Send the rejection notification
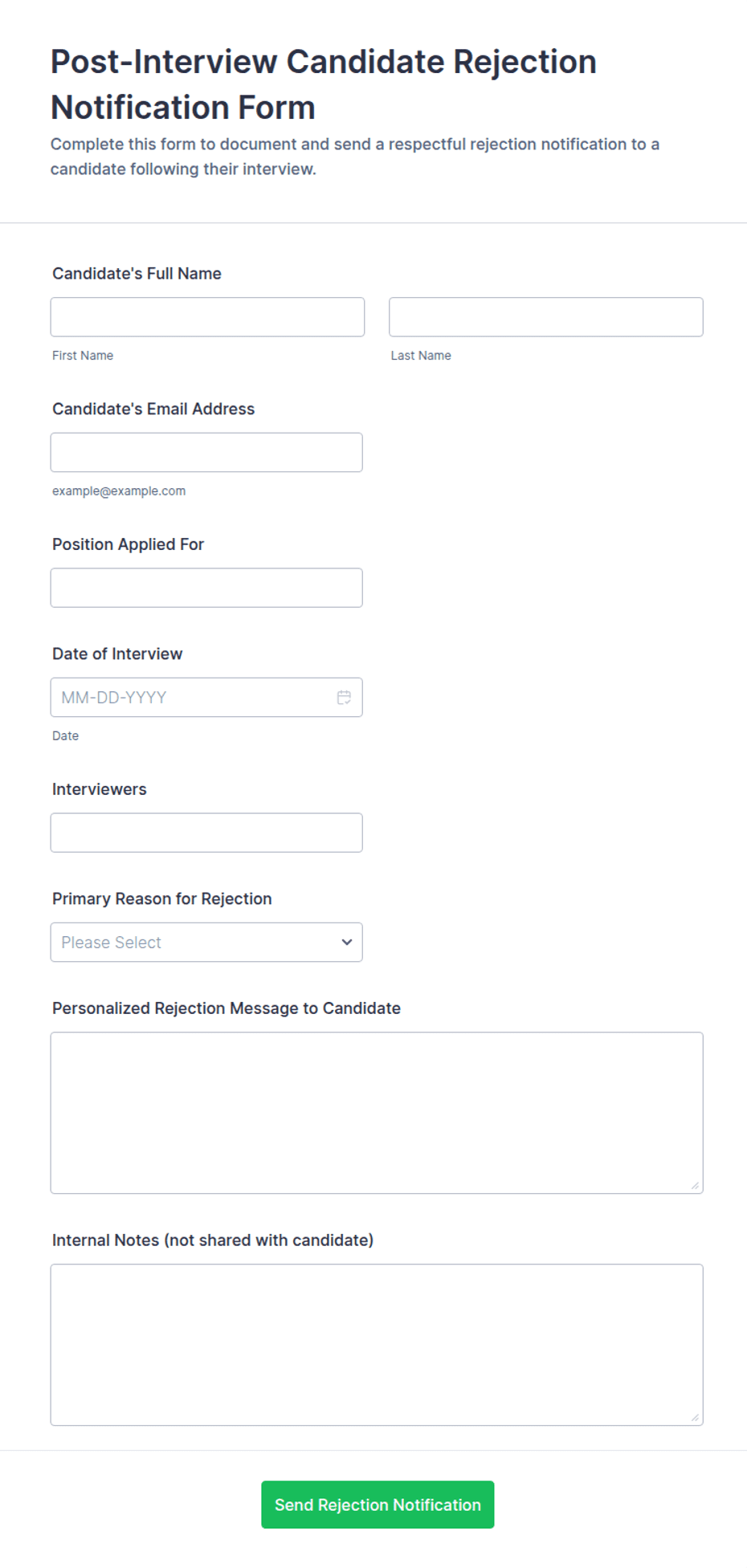The width and height of the screenshot is (747, 1568). pyautogui.click(x=378, y=1505)
